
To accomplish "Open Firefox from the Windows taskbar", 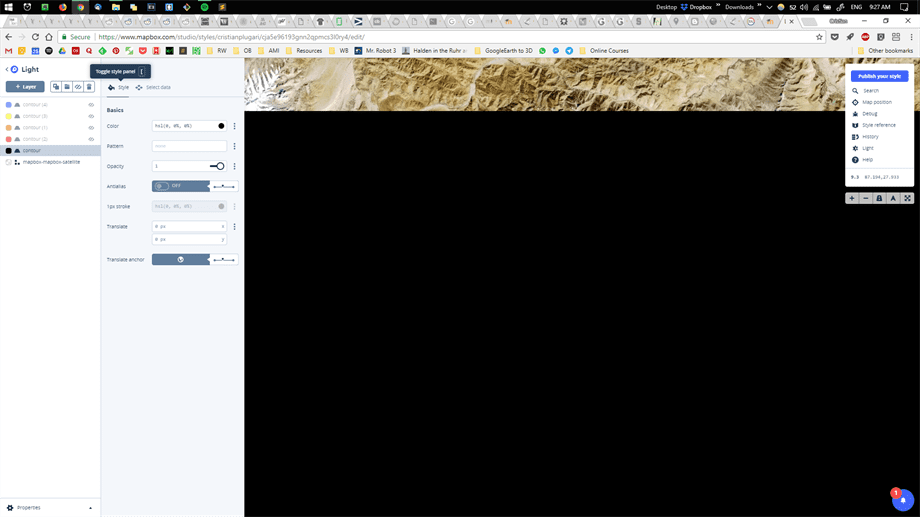I will pyautogui.click(x=63, y=7).
